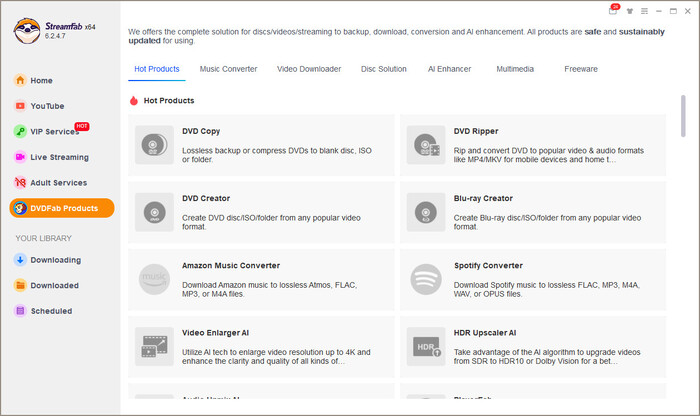This screenshot has height=416, width=700.
Task: Click the 'Hot Products' section heading
Action: [x=169, y=100]
